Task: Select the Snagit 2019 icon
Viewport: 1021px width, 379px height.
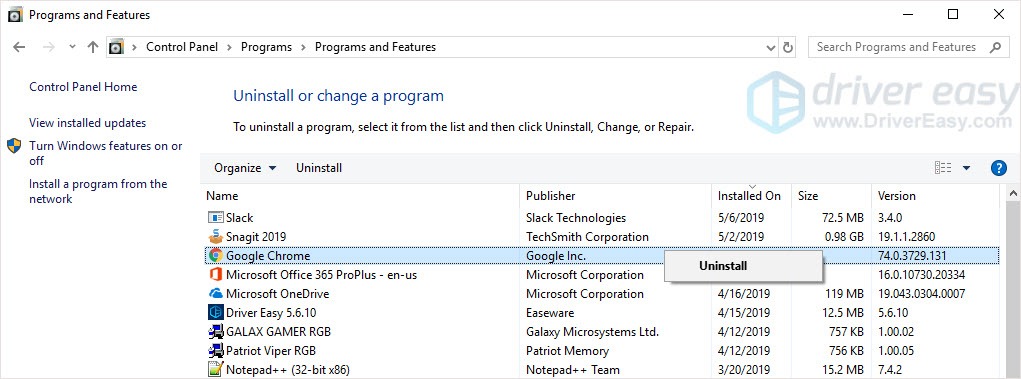Action: [216, 236]
